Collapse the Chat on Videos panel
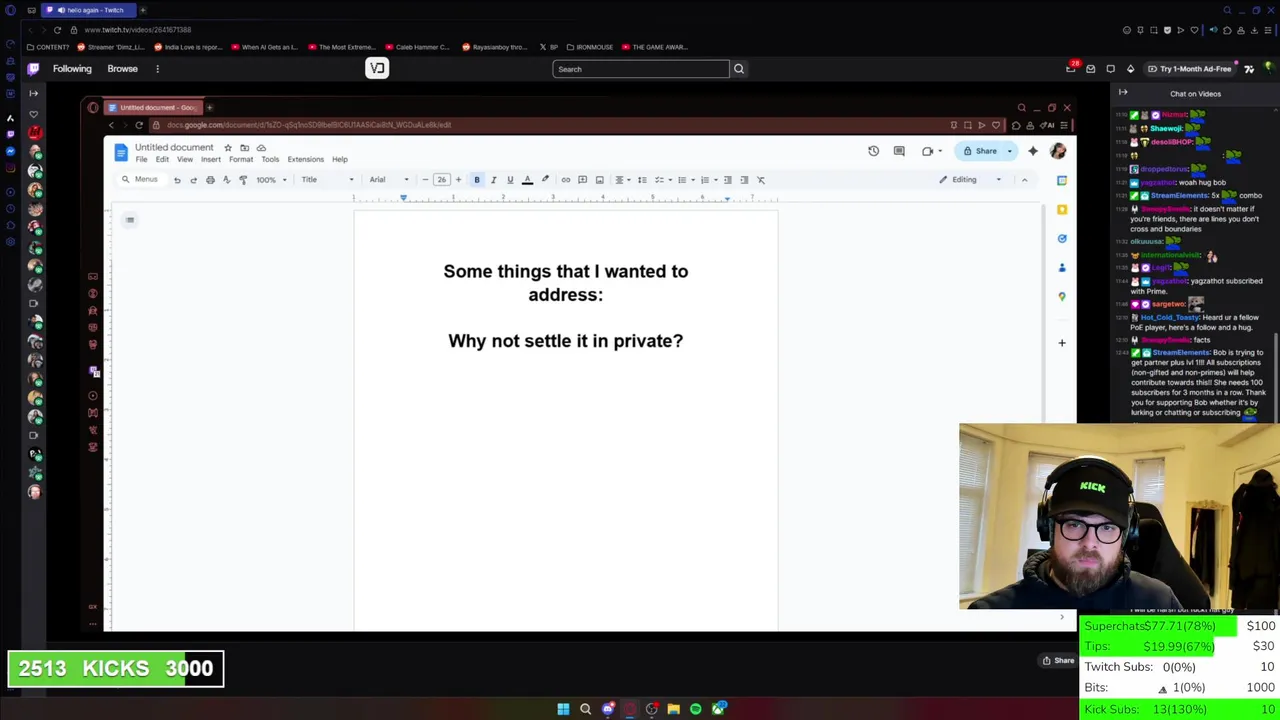Image resolution: width=1280 pixels, height=720 pixels. coord(1123,93)
